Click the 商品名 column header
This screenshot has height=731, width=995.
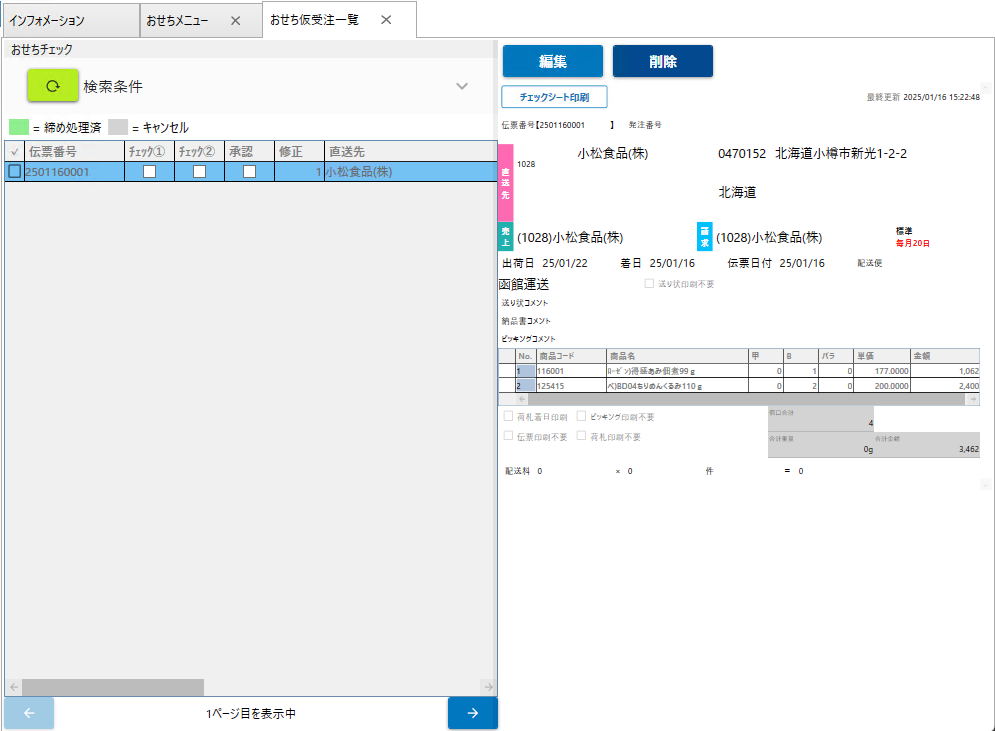coord(677,356)
